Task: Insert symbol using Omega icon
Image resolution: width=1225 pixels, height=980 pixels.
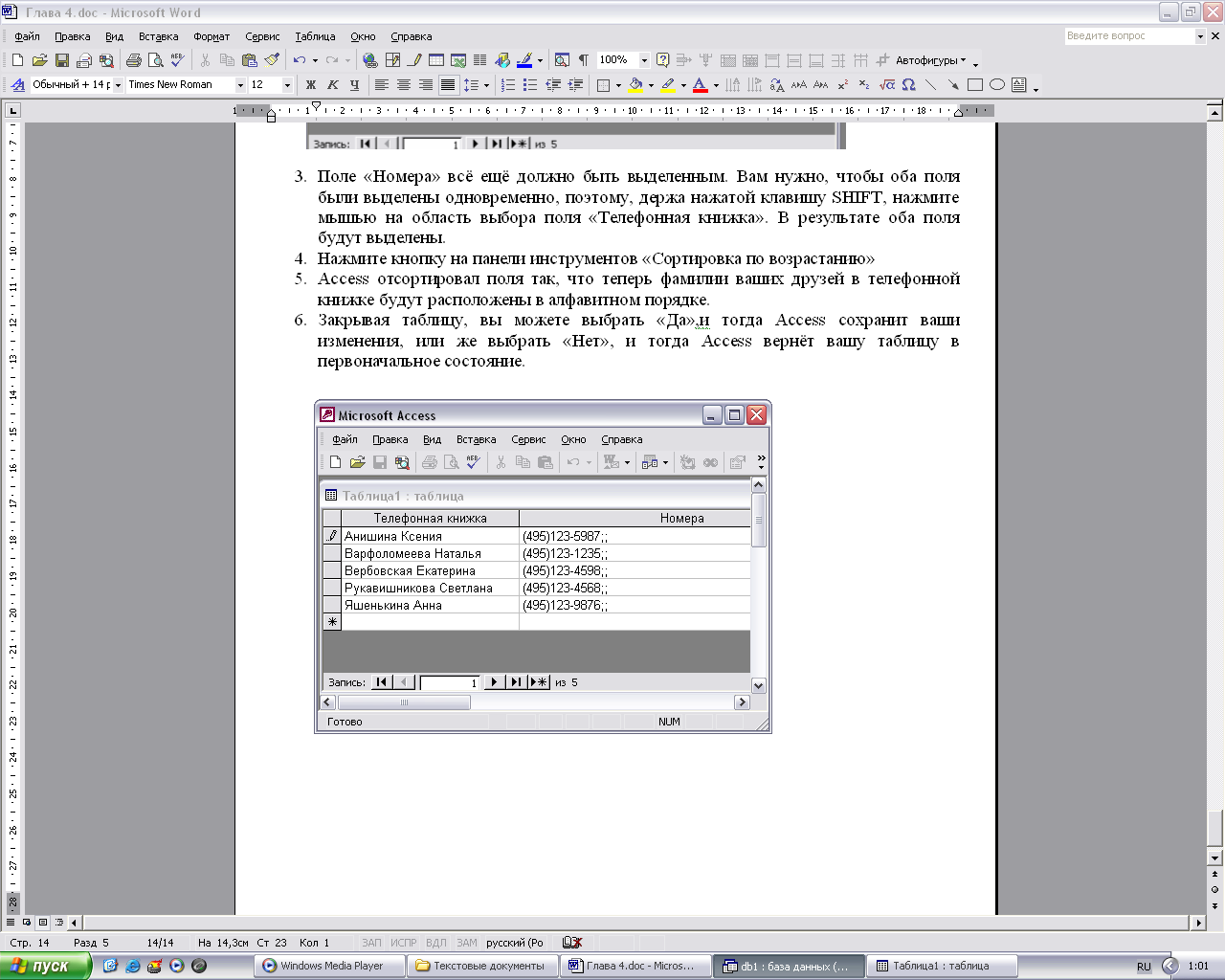Action: pos(909,85)
